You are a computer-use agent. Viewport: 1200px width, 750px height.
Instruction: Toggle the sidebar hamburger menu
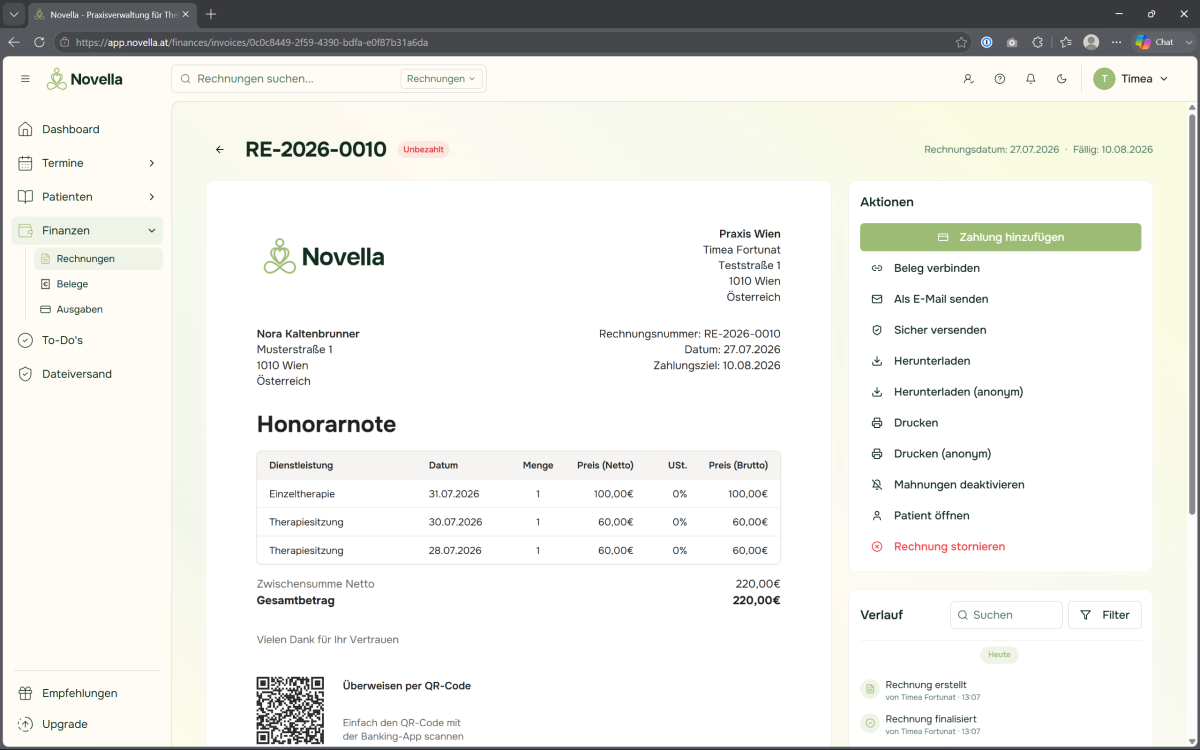(25, 79)
